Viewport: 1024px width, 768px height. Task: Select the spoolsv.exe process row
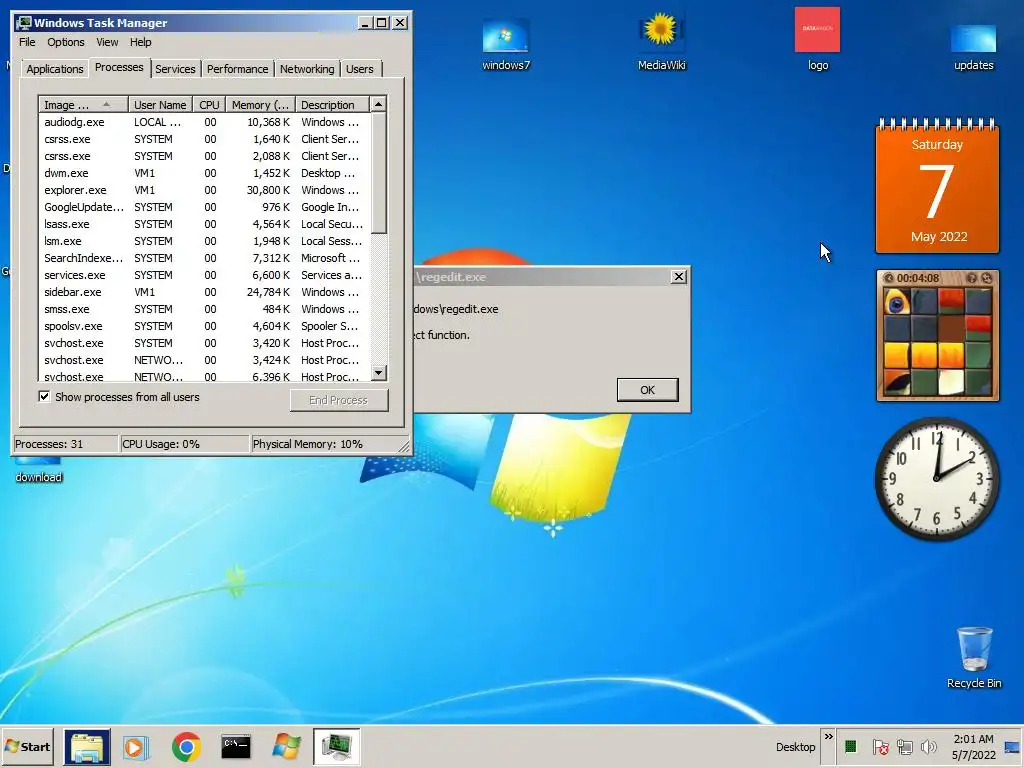(204, 326)
